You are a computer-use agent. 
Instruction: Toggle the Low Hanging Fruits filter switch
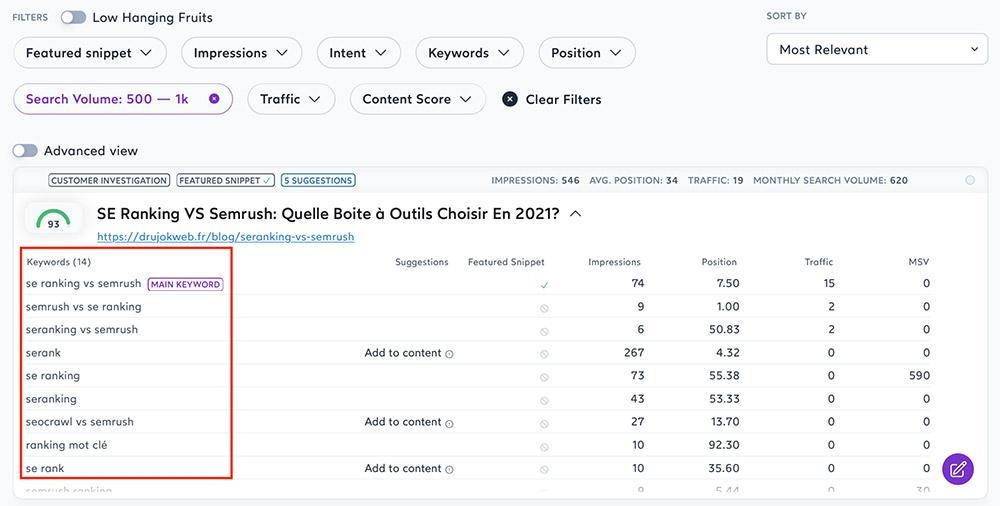tap(73, 18)
